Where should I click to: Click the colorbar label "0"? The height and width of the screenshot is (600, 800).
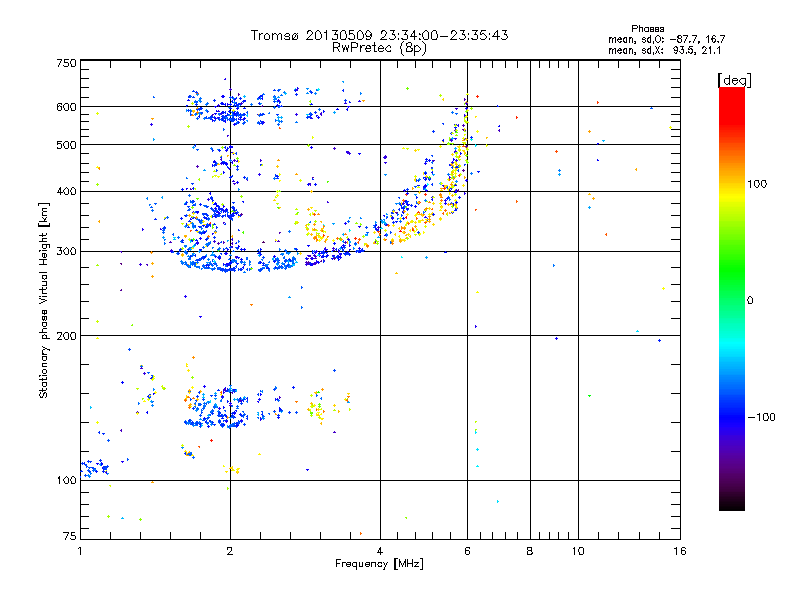click(x=750, y=301)
